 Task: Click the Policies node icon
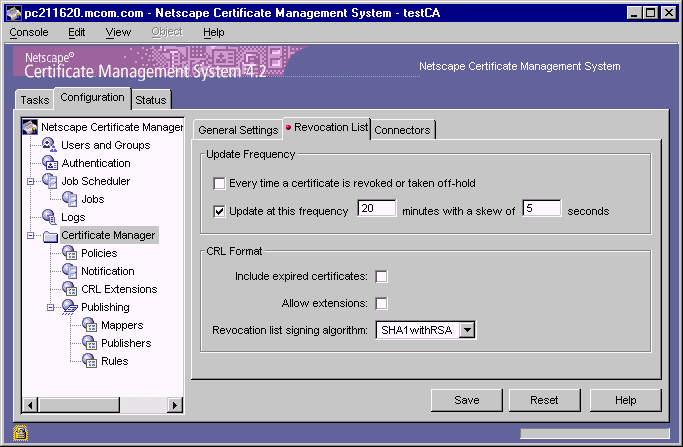click(x=70, y=253)
